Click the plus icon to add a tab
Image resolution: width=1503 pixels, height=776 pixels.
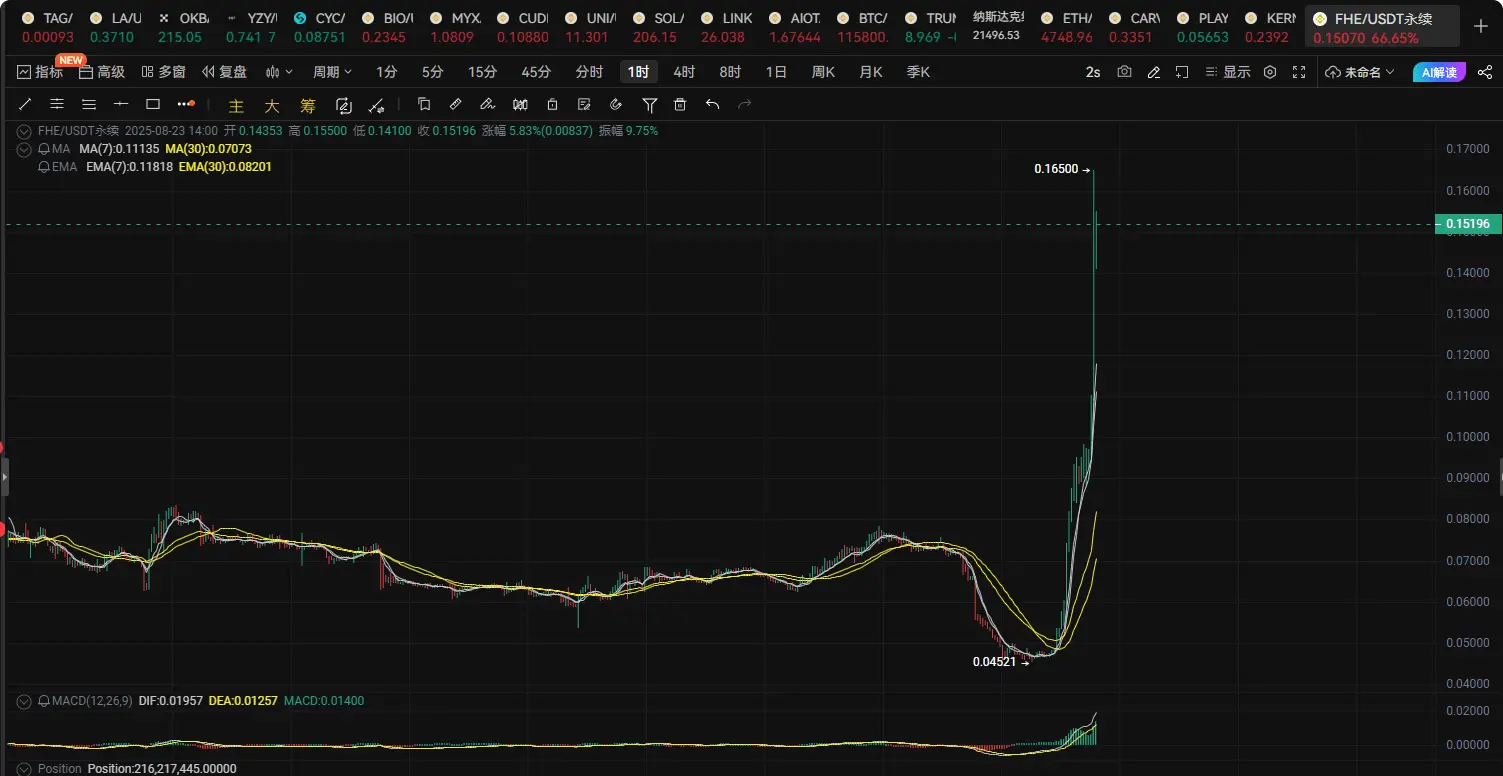pos(1481,26)
